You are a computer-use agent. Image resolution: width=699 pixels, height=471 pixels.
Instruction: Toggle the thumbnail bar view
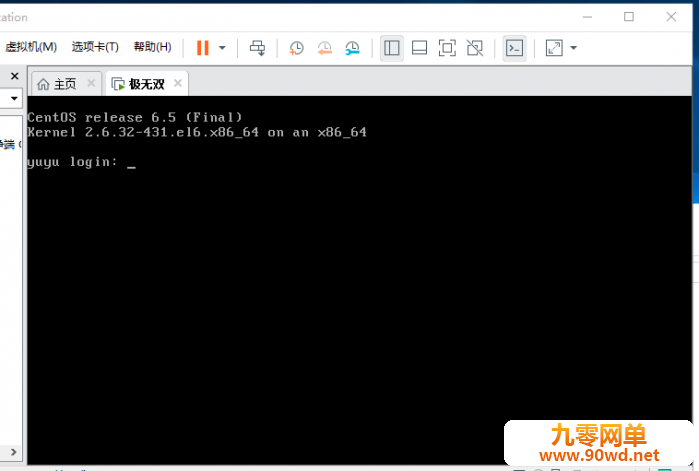(419, 48)
